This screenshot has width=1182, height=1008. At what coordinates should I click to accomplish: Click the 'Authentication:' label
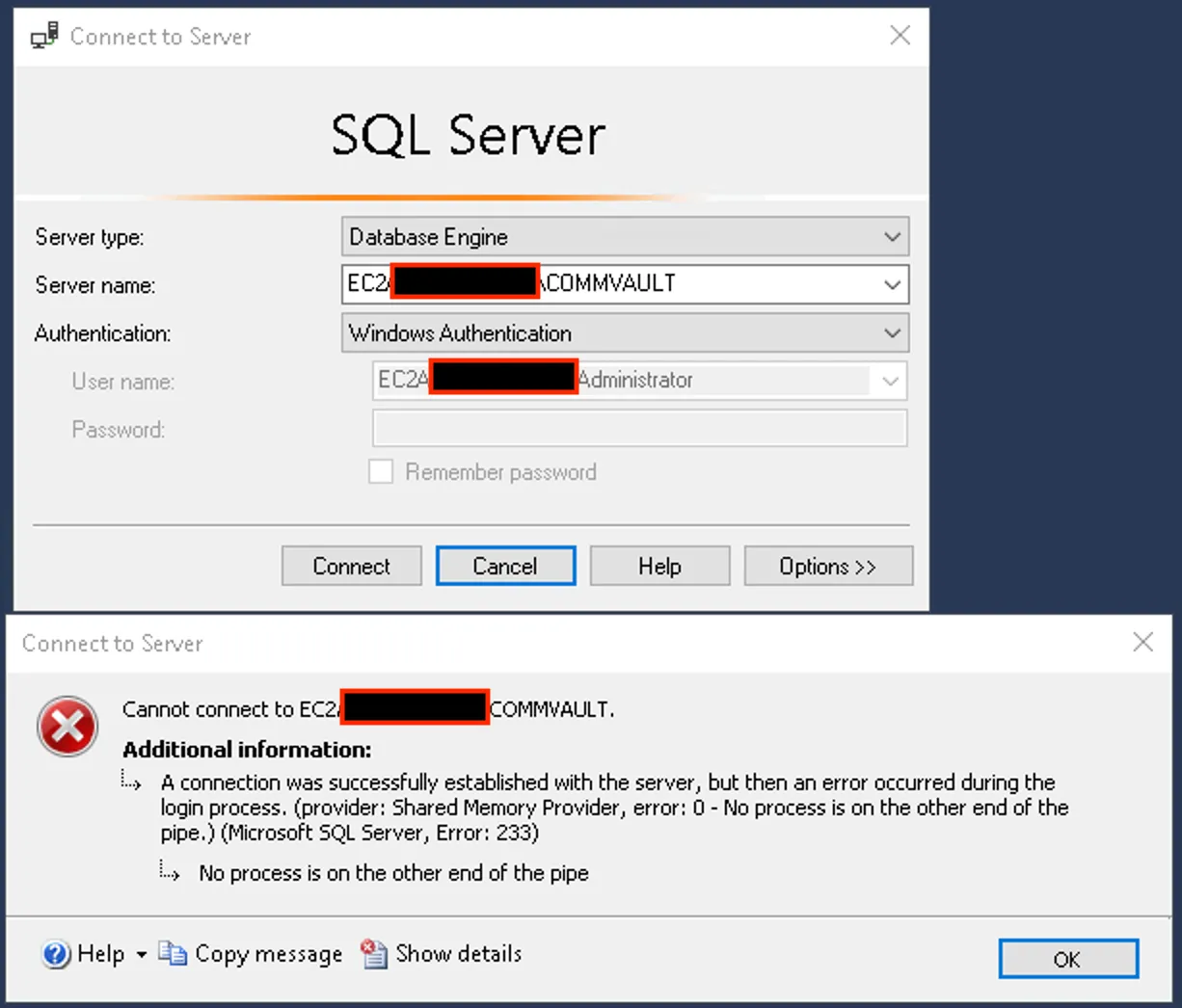(103, 333)
